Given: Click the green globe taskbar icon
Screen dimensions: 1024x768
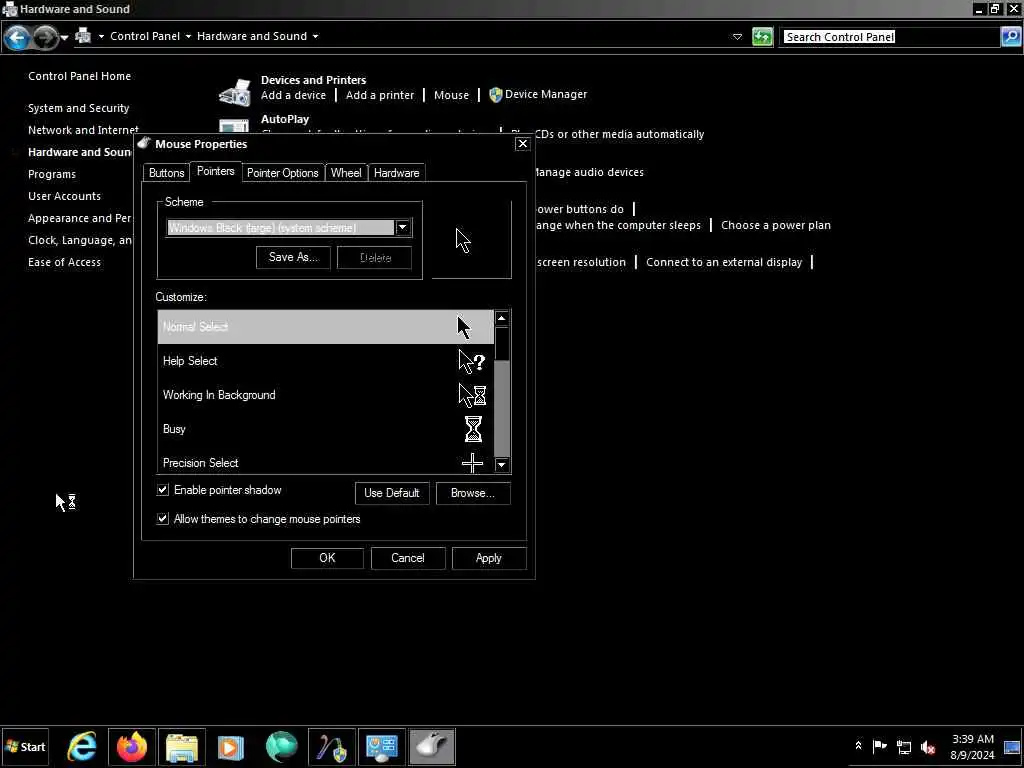Looking at the screenshot, I should click(281, 746).
